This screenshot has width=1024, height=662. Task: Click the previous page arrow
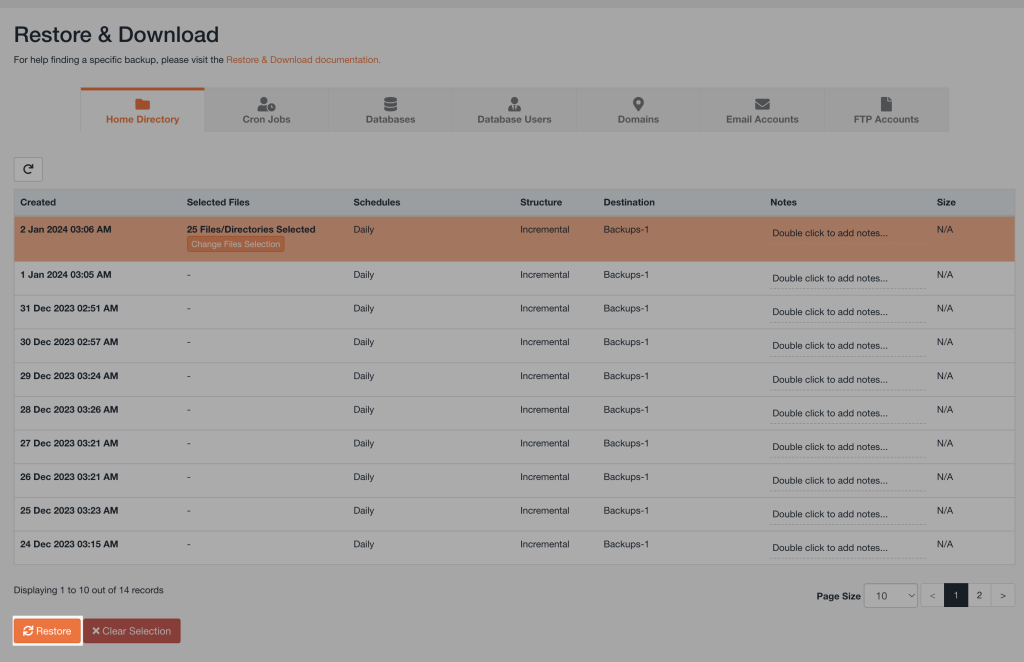[x=932, y=595]
